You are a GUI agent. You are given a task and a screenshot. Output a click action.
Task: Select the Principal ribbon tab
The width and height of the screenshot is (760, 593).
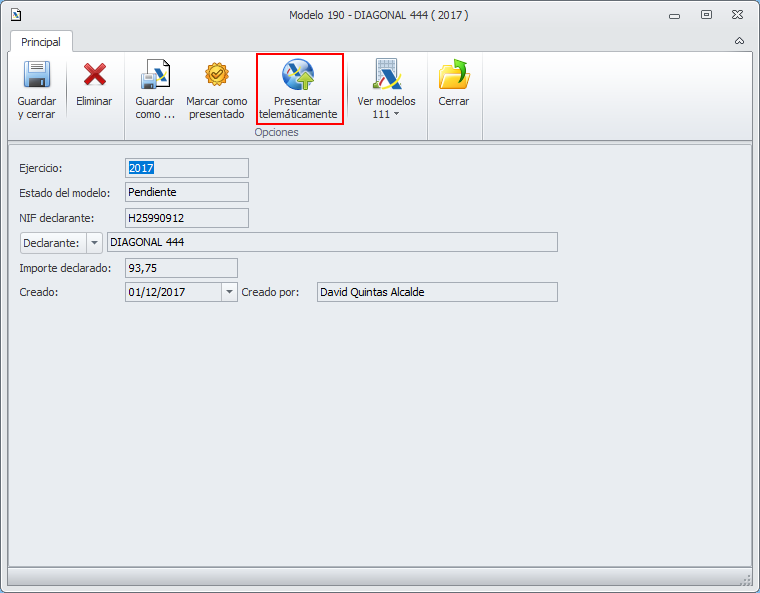pos(41,42)
